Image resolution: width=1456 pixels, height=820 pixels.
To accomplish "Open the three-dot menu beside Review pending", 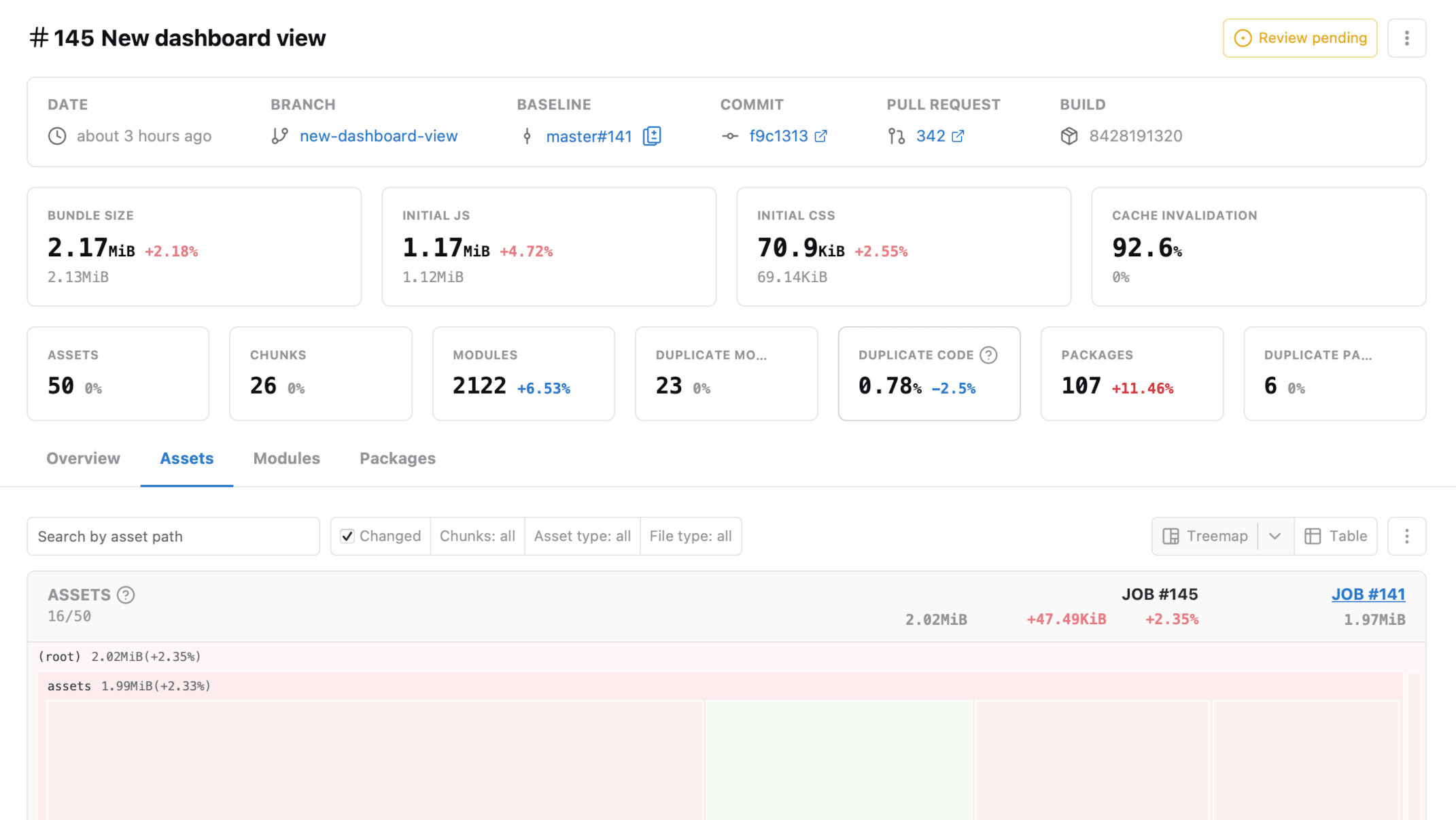I will 1406,38.
